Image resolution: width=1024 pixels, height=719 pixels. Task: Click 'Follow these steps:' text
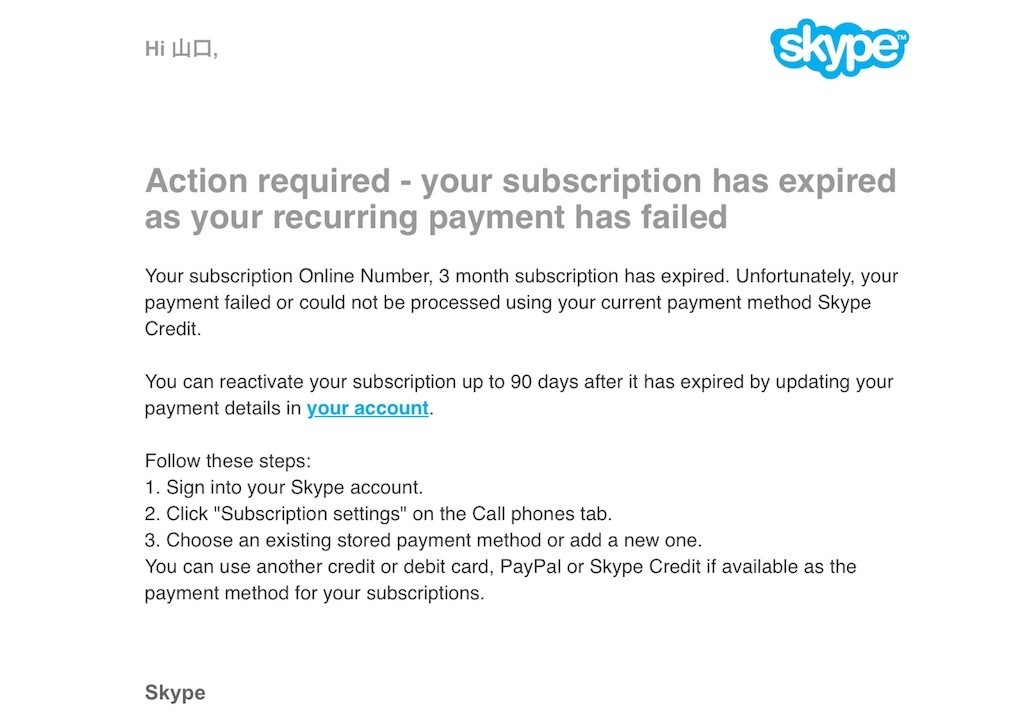click(x=228, y=461)
